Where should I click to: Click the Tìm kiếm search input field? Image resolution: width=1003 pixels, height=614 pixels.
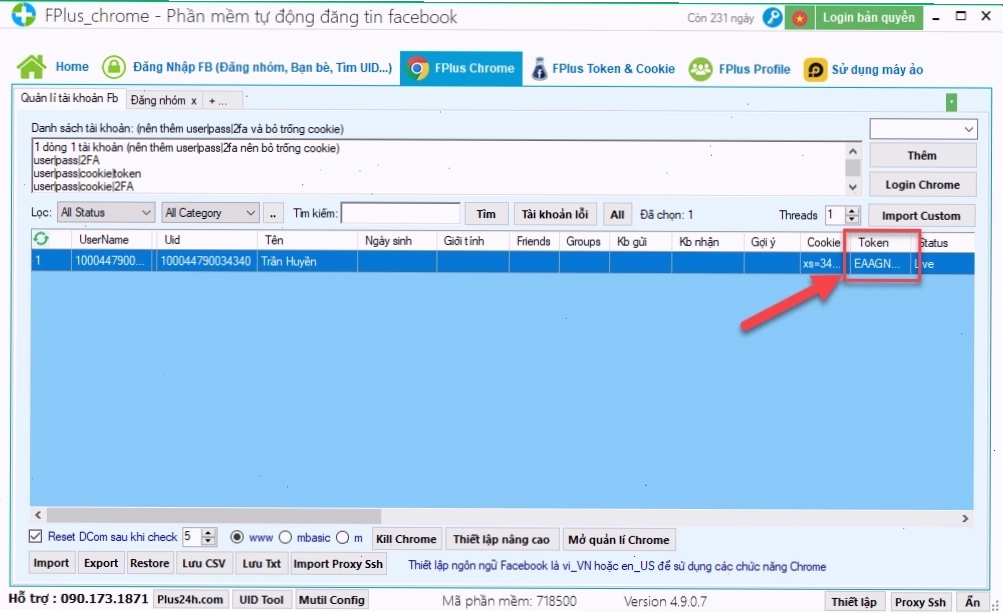400,213
